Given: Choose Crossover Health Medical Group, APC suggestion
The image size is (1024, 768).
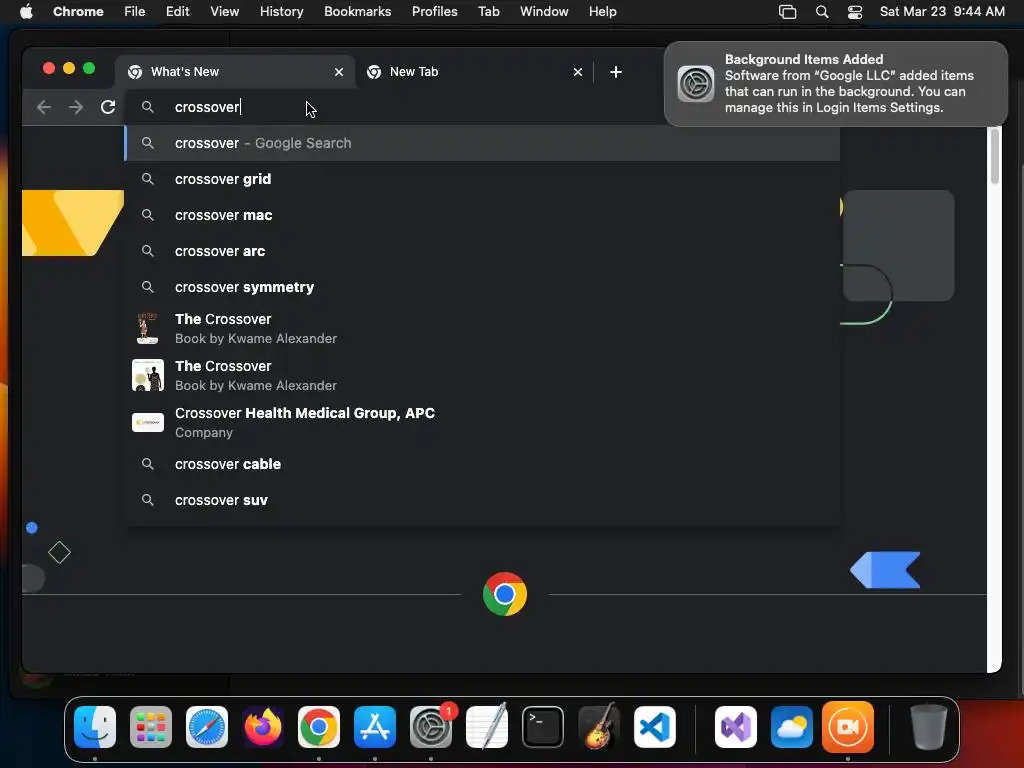Looking at the screenshot, I should pos(482,423).
